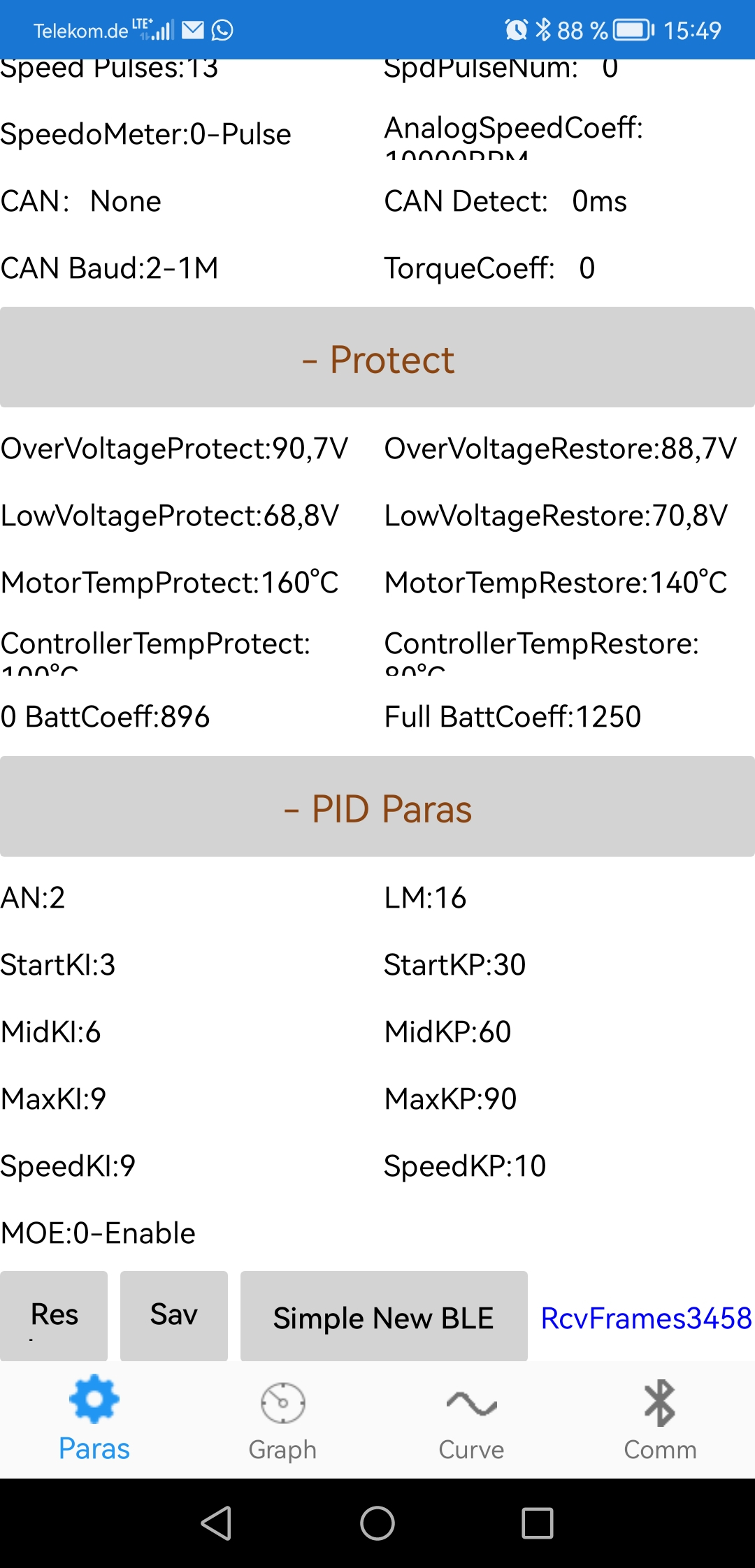Switch to the Curve wave icon

471,1402
